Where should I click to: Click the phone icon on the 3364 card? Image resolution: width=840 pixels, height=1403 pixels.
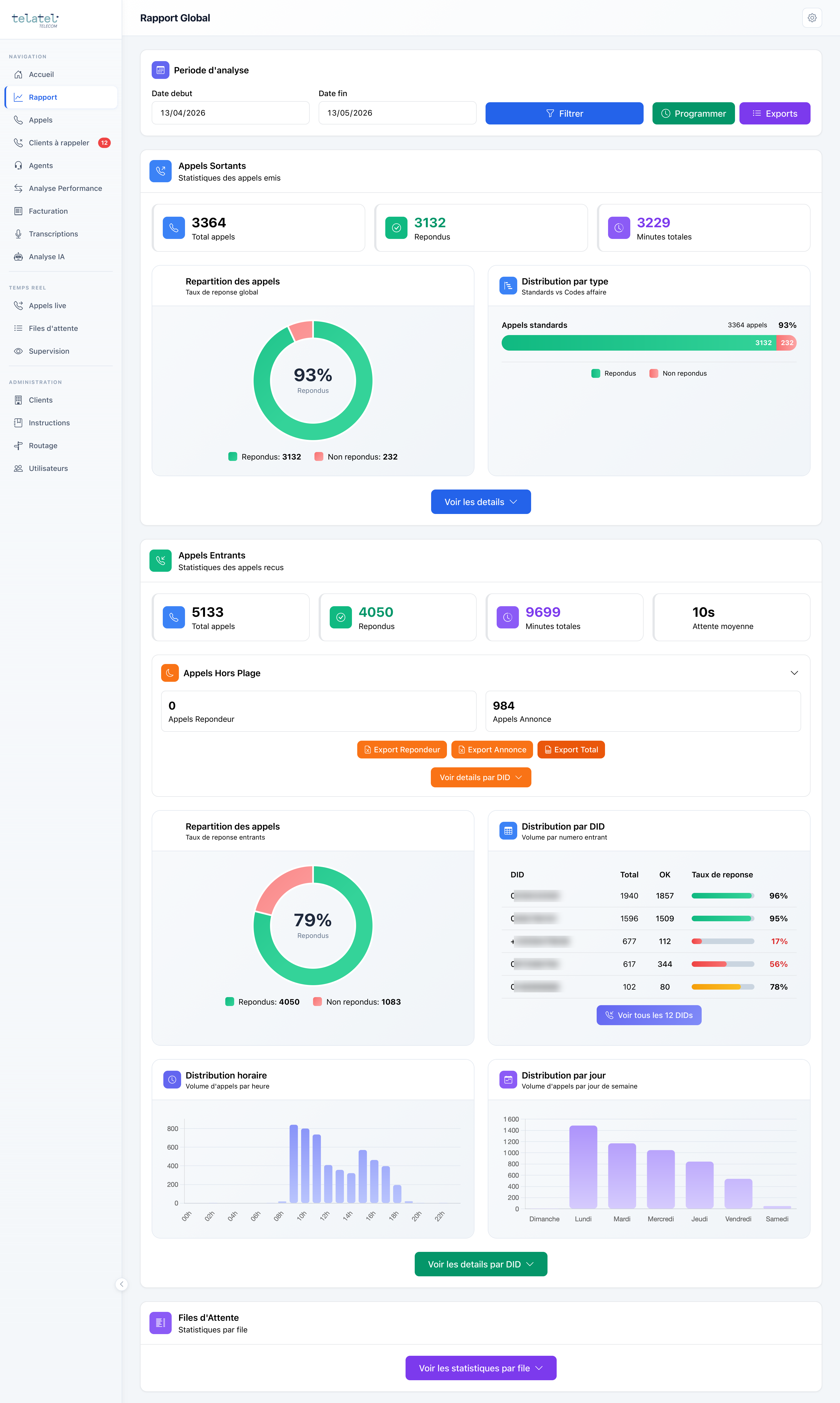pos(174,228)
